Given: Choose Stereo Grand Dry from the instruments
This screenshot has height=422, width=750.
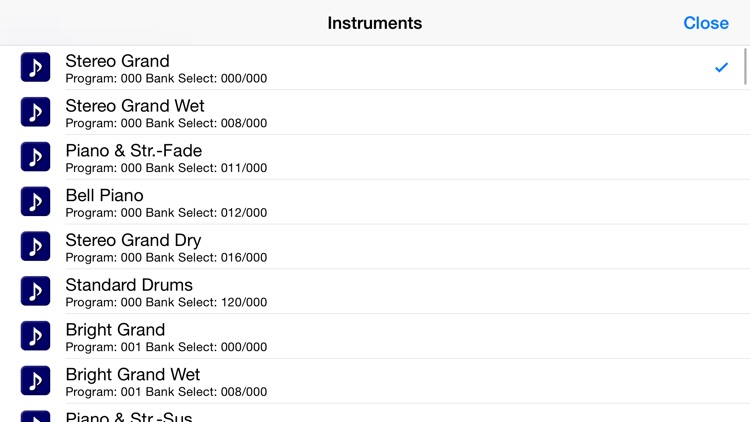Looking at the screenshot, I should [x=133, y=240].
